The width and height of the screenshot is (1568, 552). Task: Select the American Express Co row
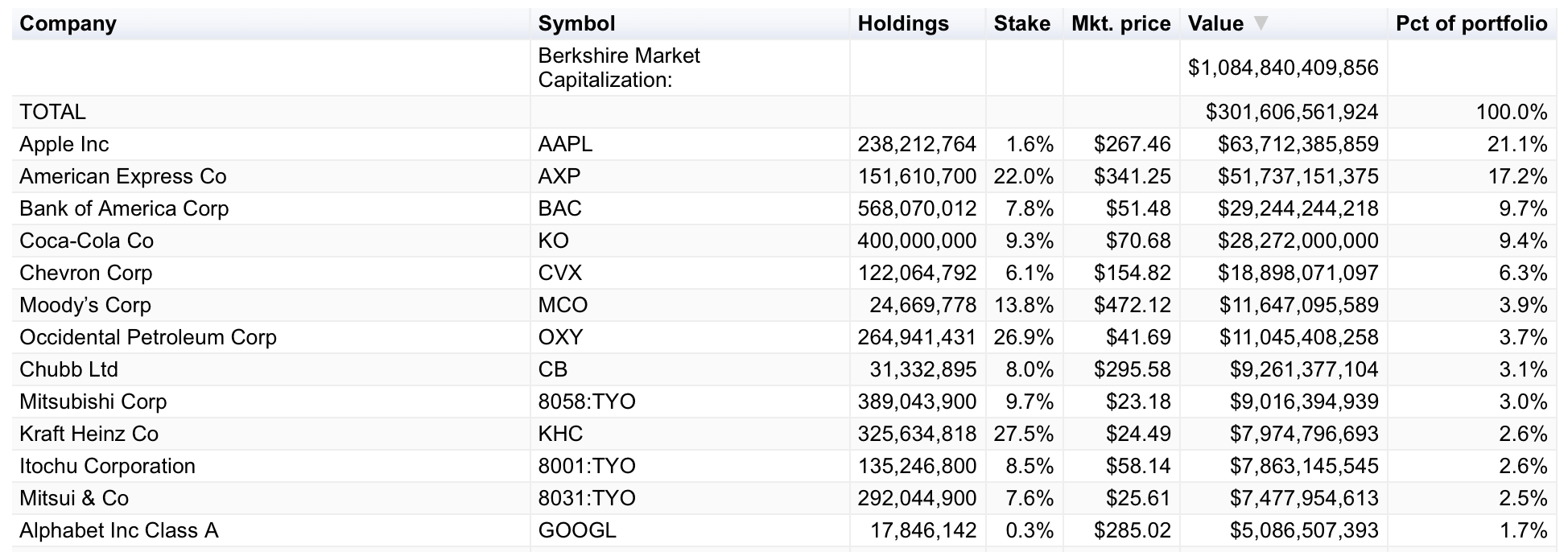(x=123, y=177)
